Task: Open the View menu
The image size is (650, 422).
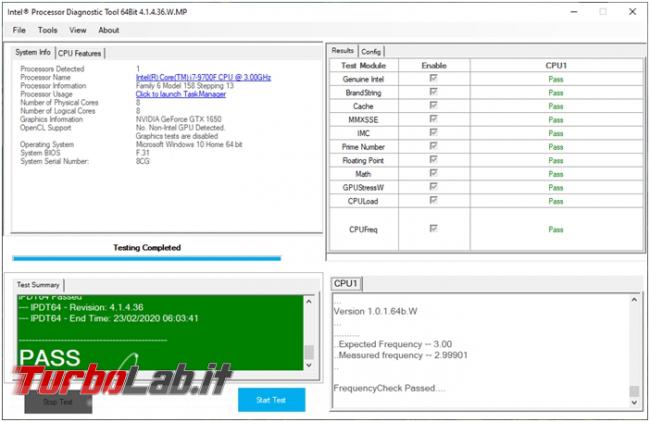Action: coord(78,30)
